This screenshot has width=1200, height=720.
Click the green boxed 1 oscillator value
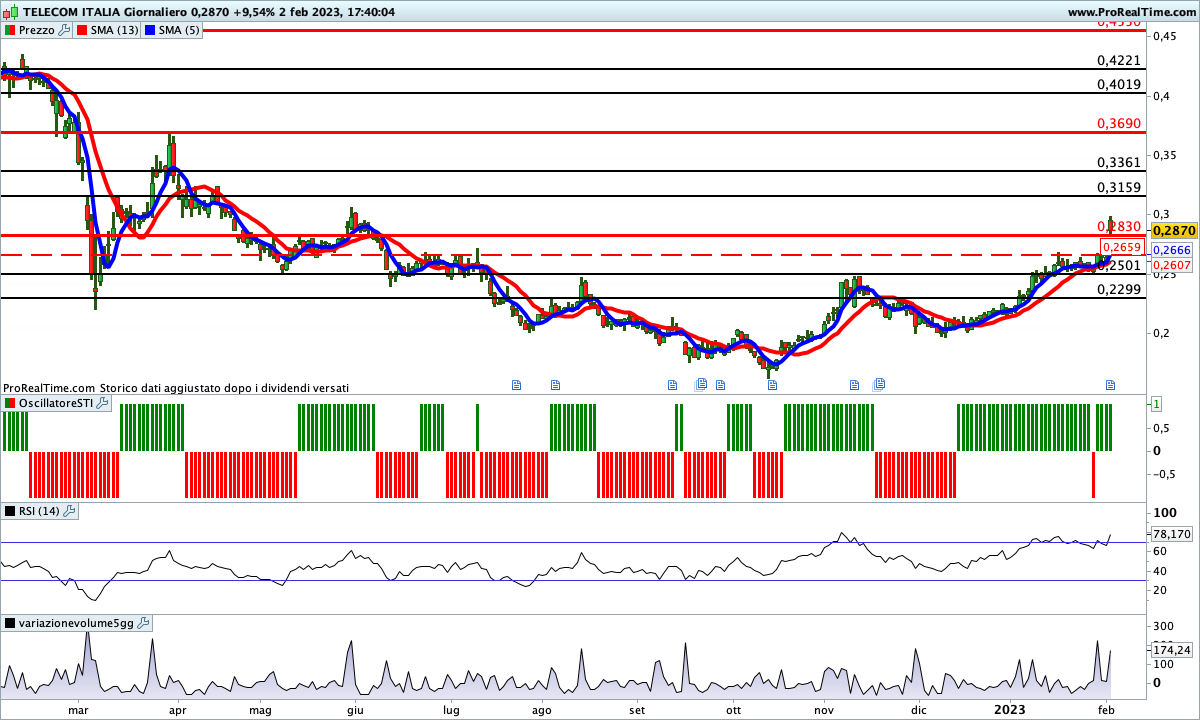(1156, 404)
